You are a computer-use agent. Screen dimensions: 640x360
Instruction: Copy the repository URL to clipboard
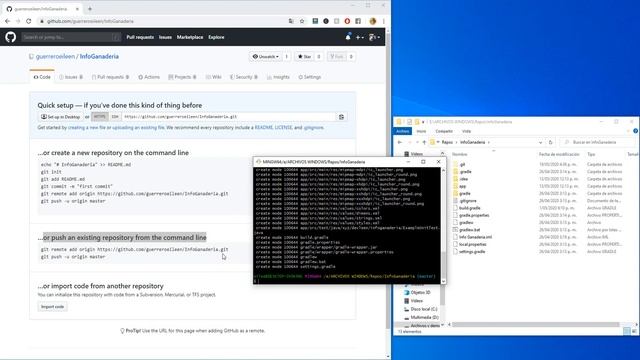342,117
